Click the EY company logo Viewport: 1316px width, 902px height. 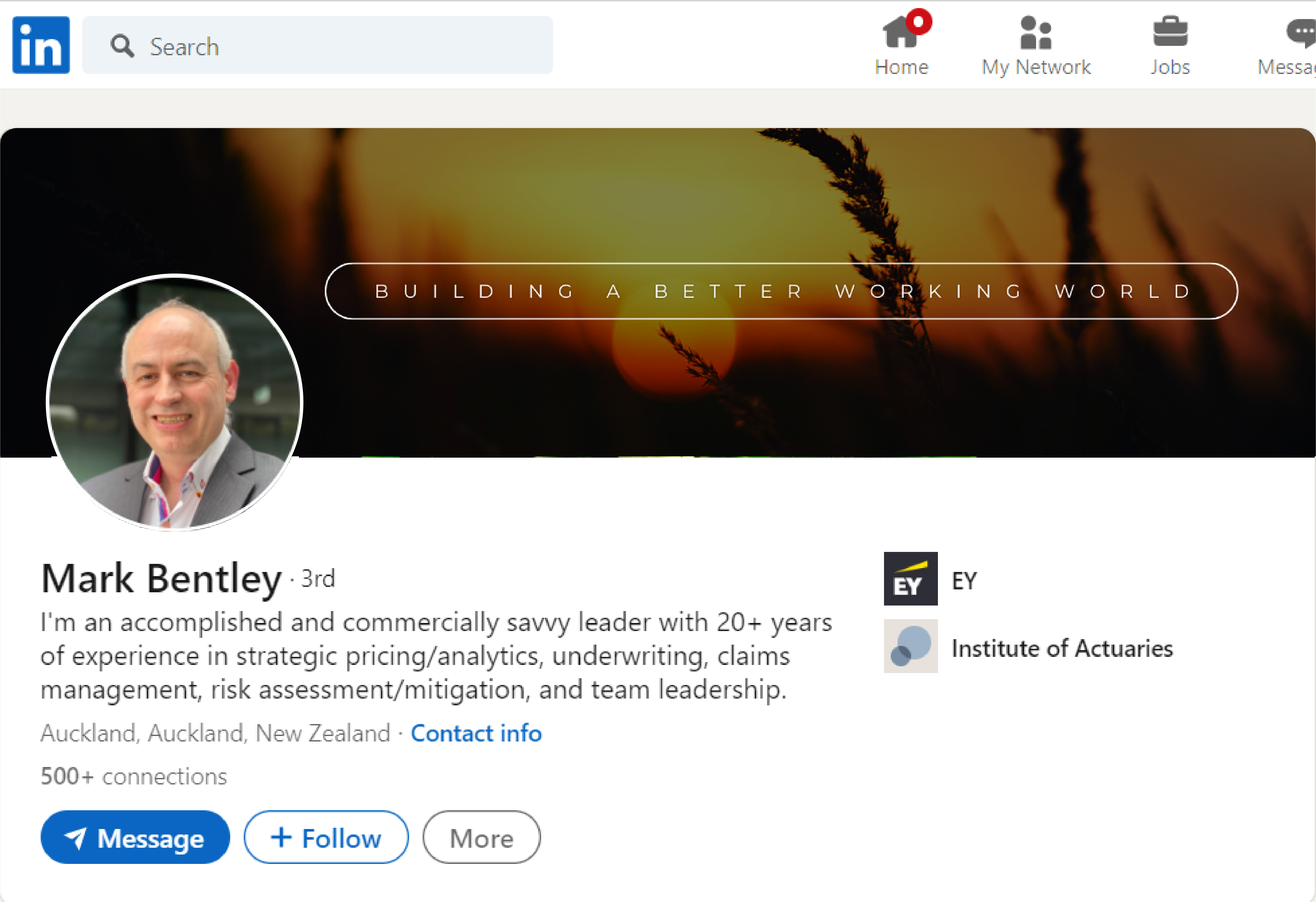point(910,578)
